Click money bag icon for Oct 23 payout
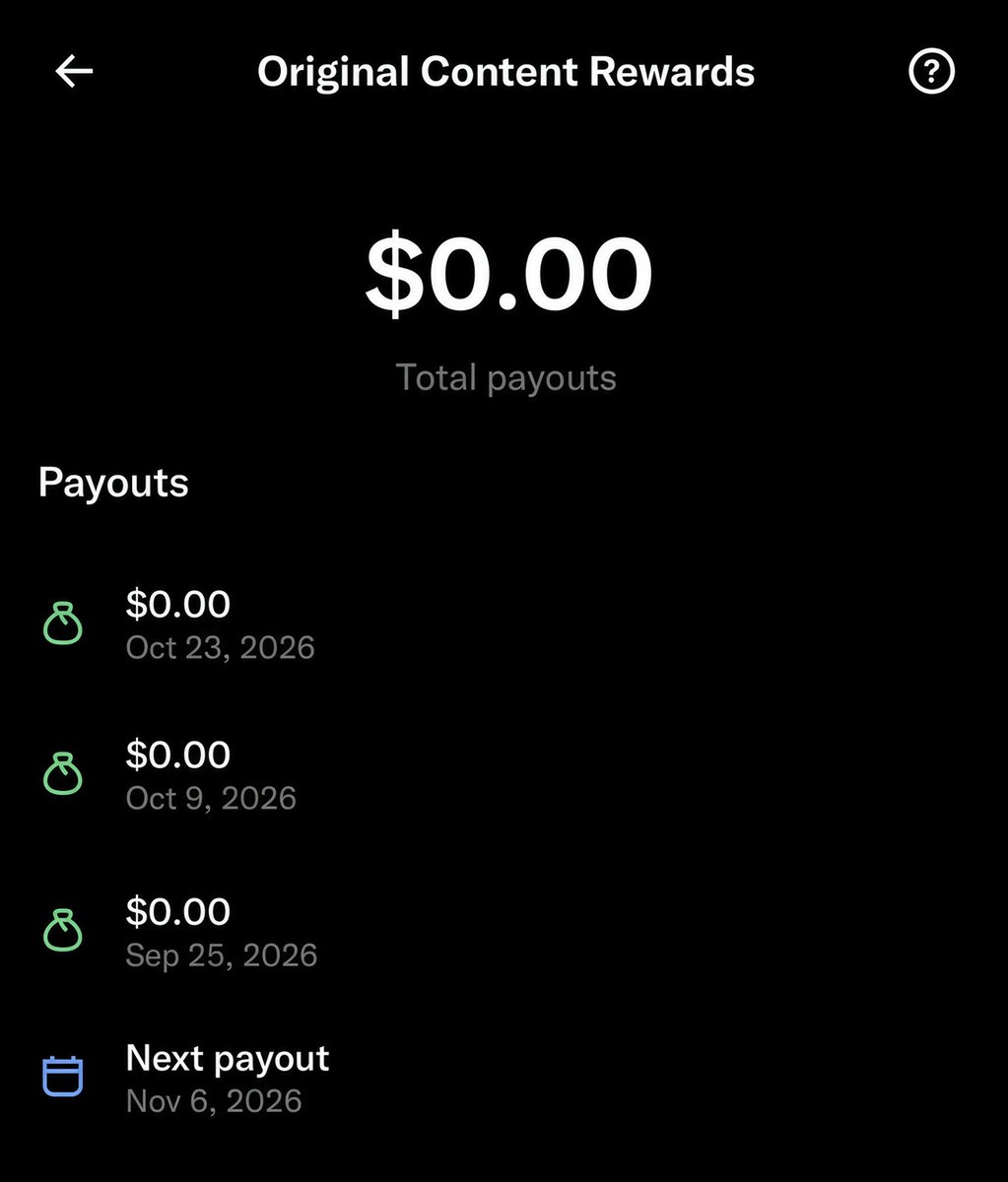1008x1182 pixels. pyautogui.click(x=63, y=624)
